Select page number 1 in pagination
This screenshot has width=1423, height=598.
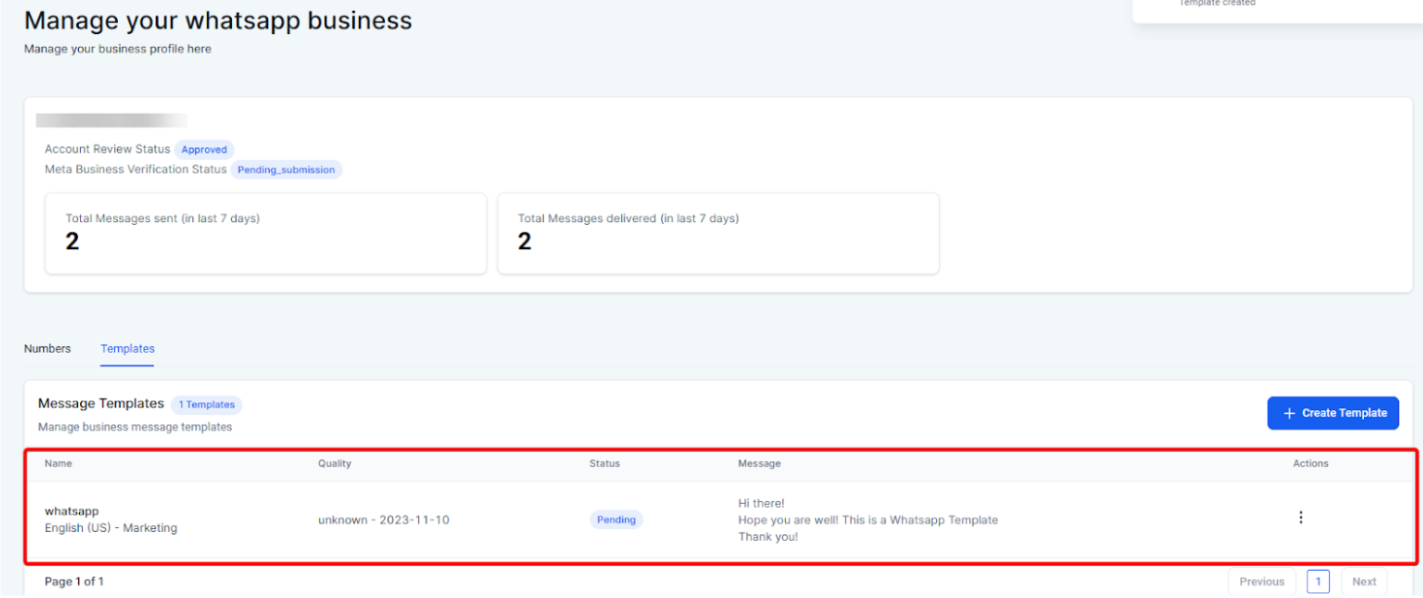pos(1318,581)
